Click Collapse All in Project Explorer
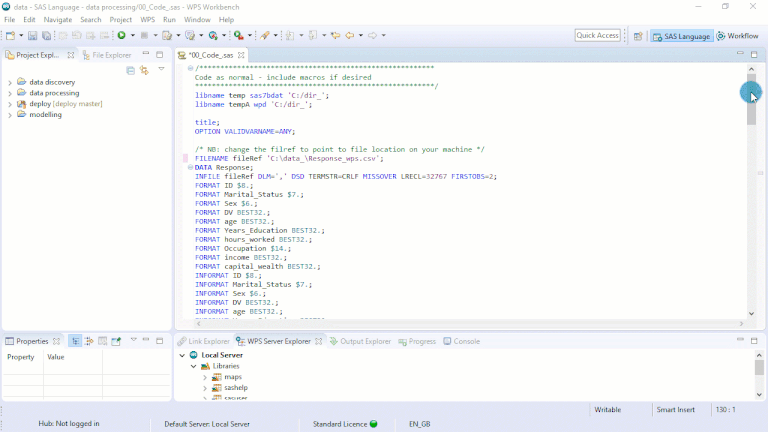This screenshot has width=768, height=432. pos(131,70)
